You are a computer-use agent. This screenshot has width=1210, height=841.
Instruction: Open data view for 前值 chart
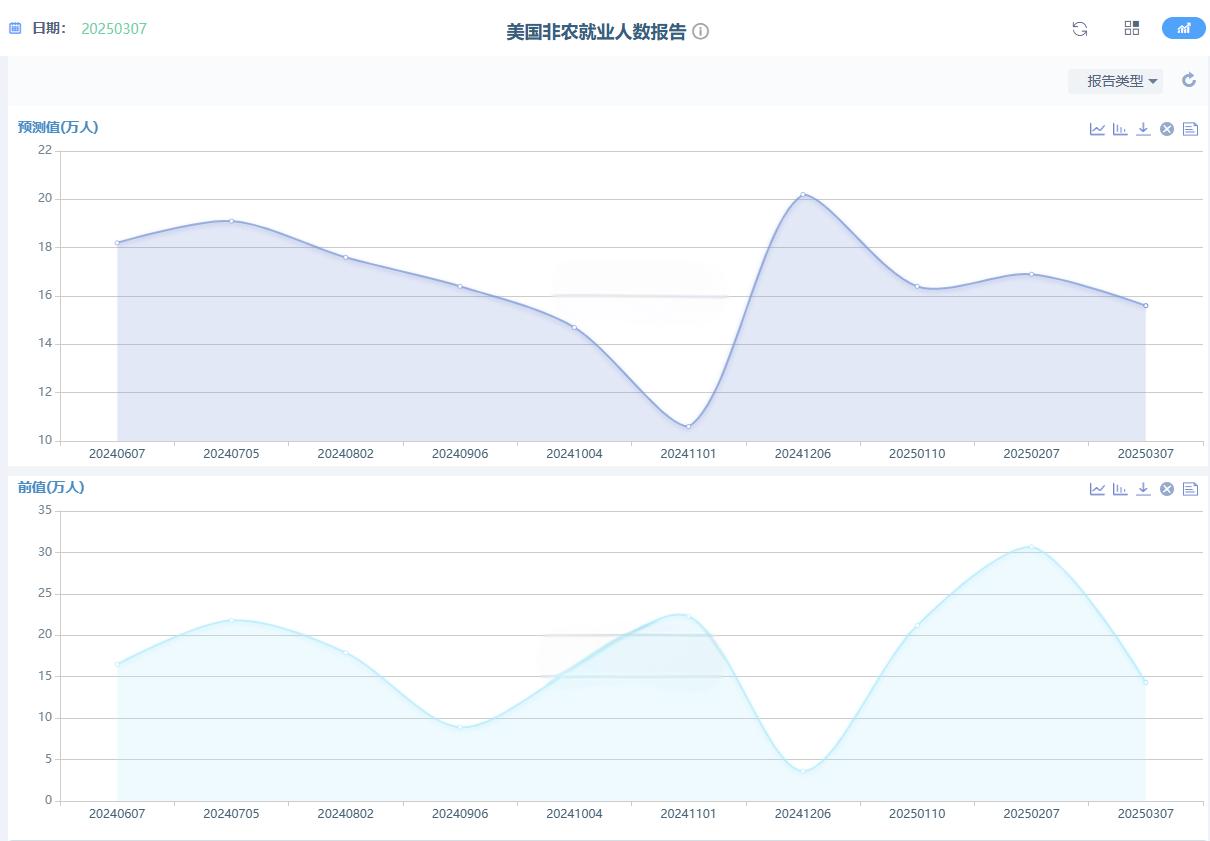pyautogui.click(x=1190, y=489)
